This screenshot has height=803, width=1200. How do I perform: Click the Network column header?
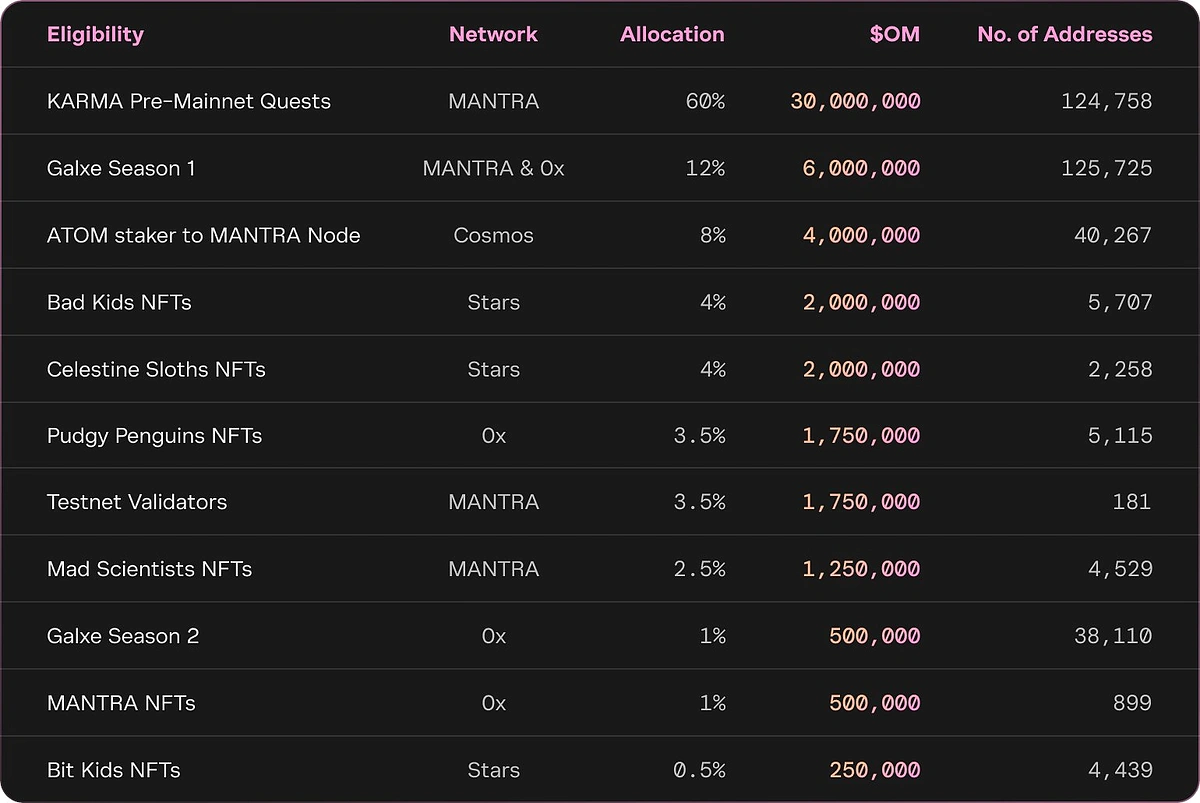coord(493,34)
